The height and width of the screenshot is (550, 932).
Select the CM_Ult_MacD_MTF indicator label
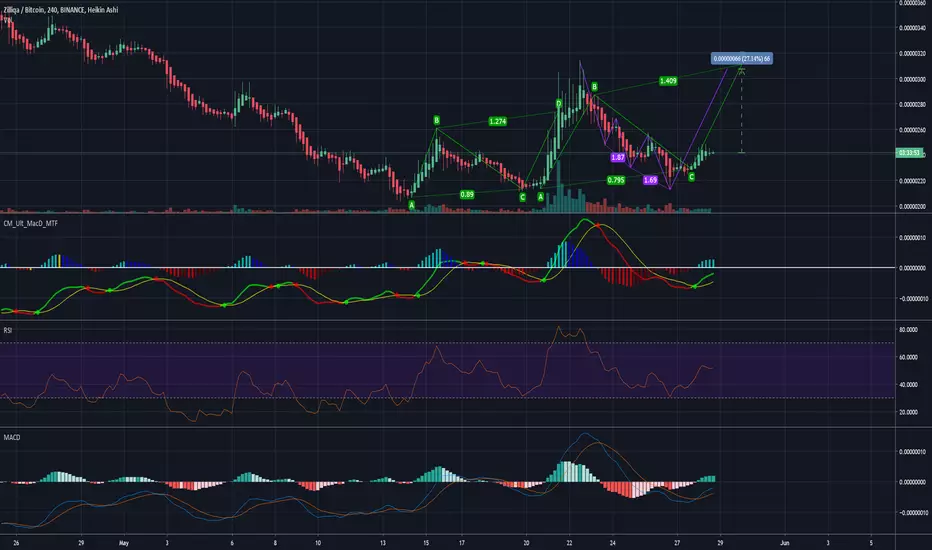pyautogui.click(x=30, y=223)
